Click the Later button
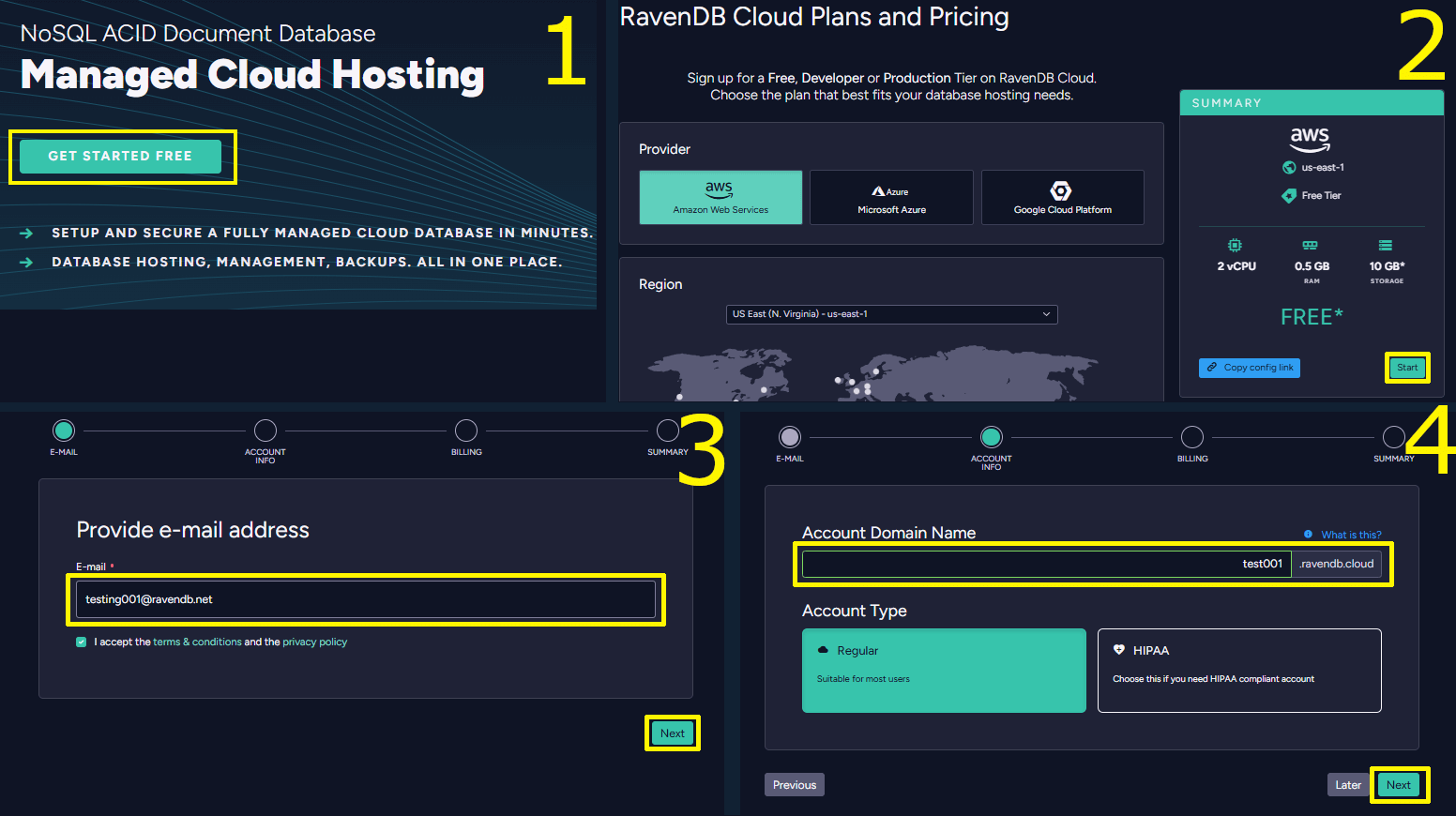This screenshot has width=1456, height=816. click(1348, 785)
